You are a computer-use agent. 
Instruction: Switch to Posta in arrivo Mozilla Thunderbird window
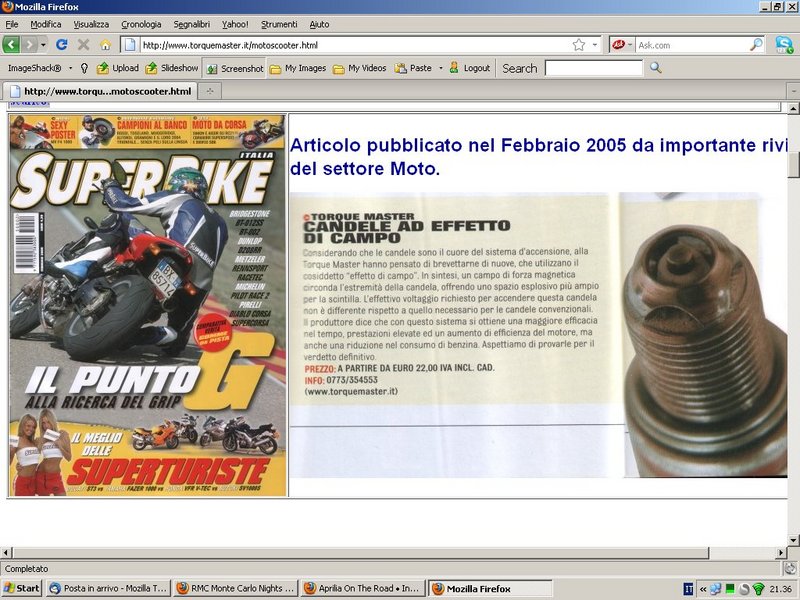click(108, 588)
